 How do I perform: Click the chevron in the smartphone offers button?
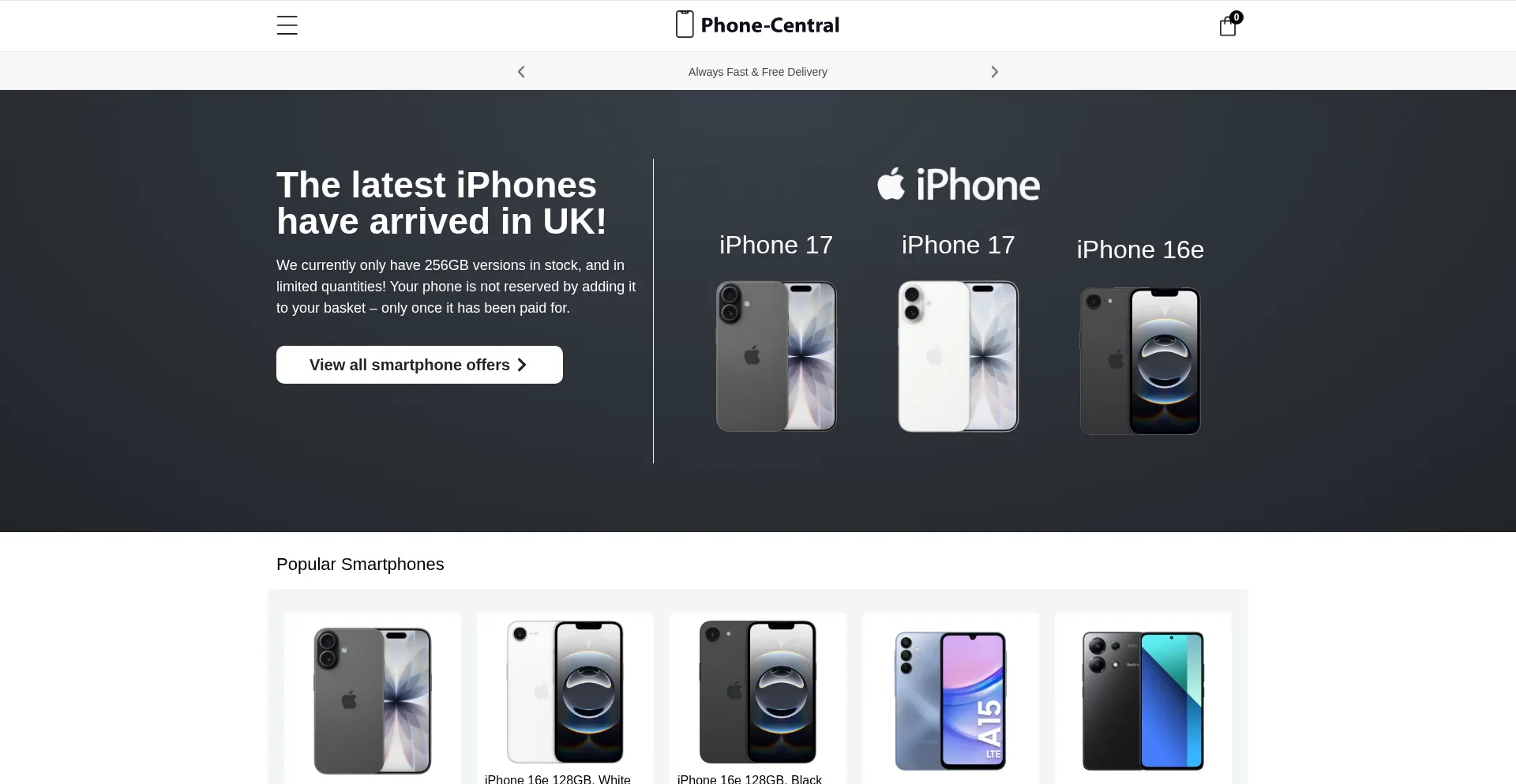coord(522,365)
